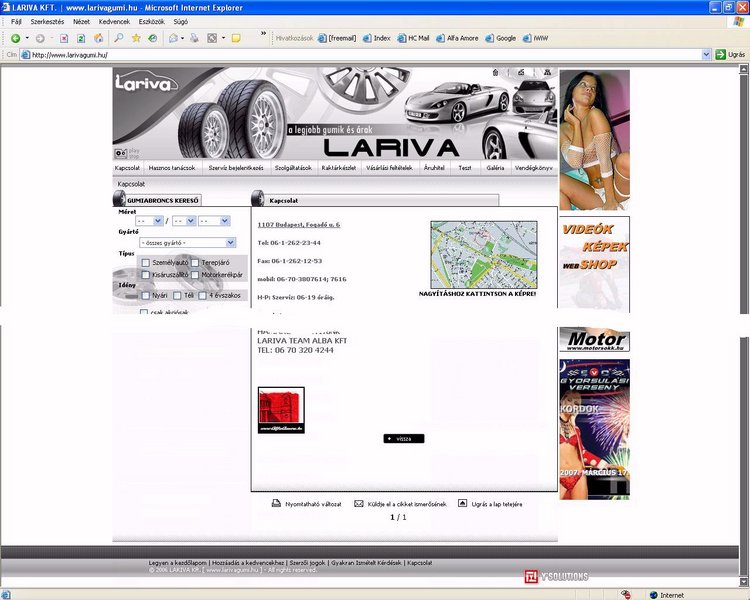Enable the Nyári season checkbox
750x600 pixels.
pos(146,296)
